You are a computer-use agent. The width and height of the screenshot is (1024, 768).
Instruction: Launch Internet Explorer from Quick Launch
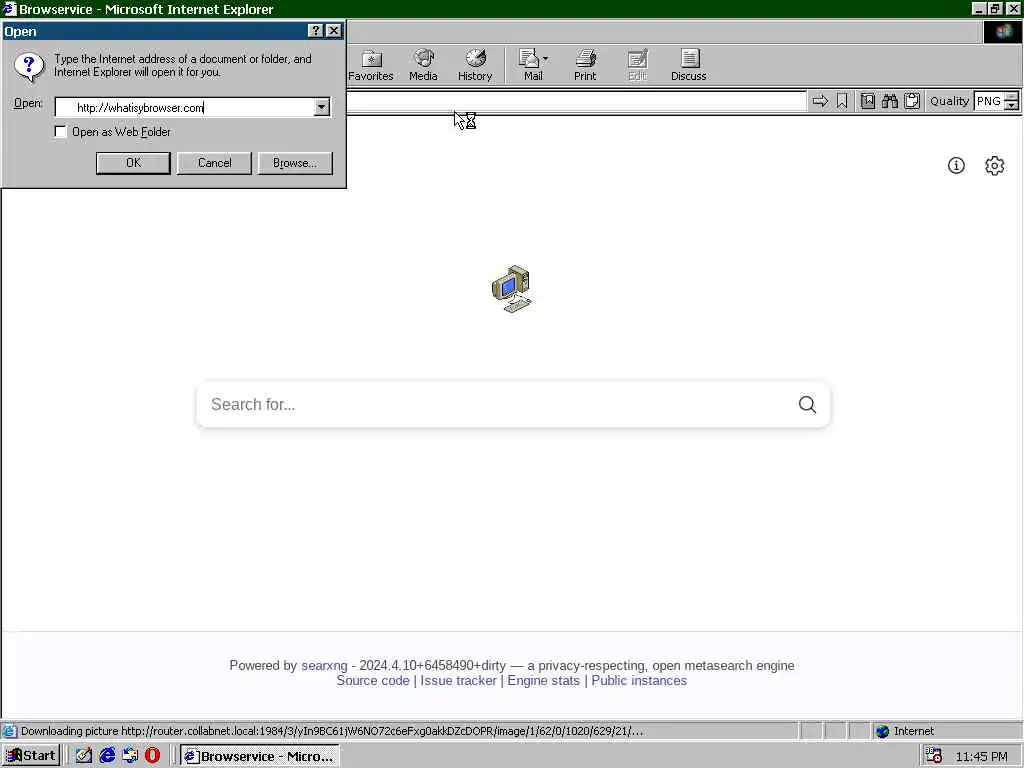point(107,756)
